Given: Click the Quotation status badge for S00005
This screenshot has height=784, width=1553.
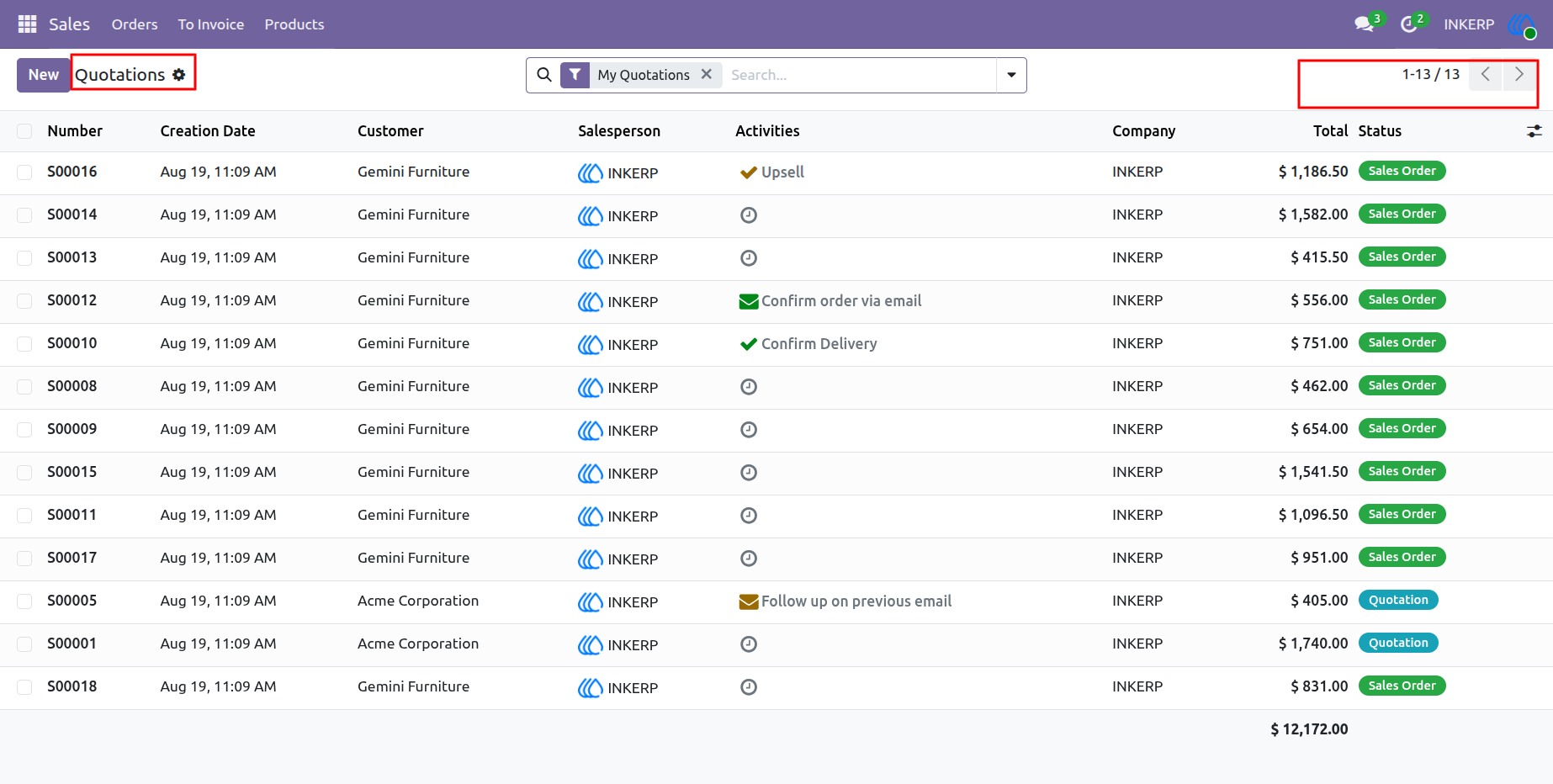Looking at the screenshot, I should coord(1398,600).
